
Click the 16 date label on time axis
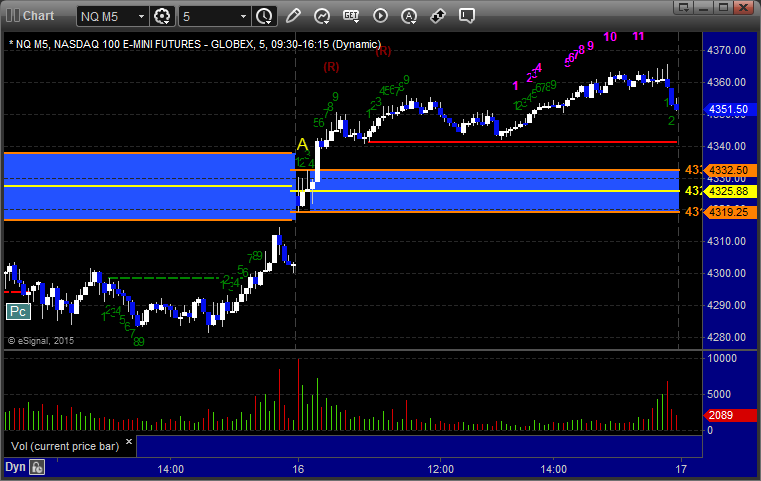[298, 469]
